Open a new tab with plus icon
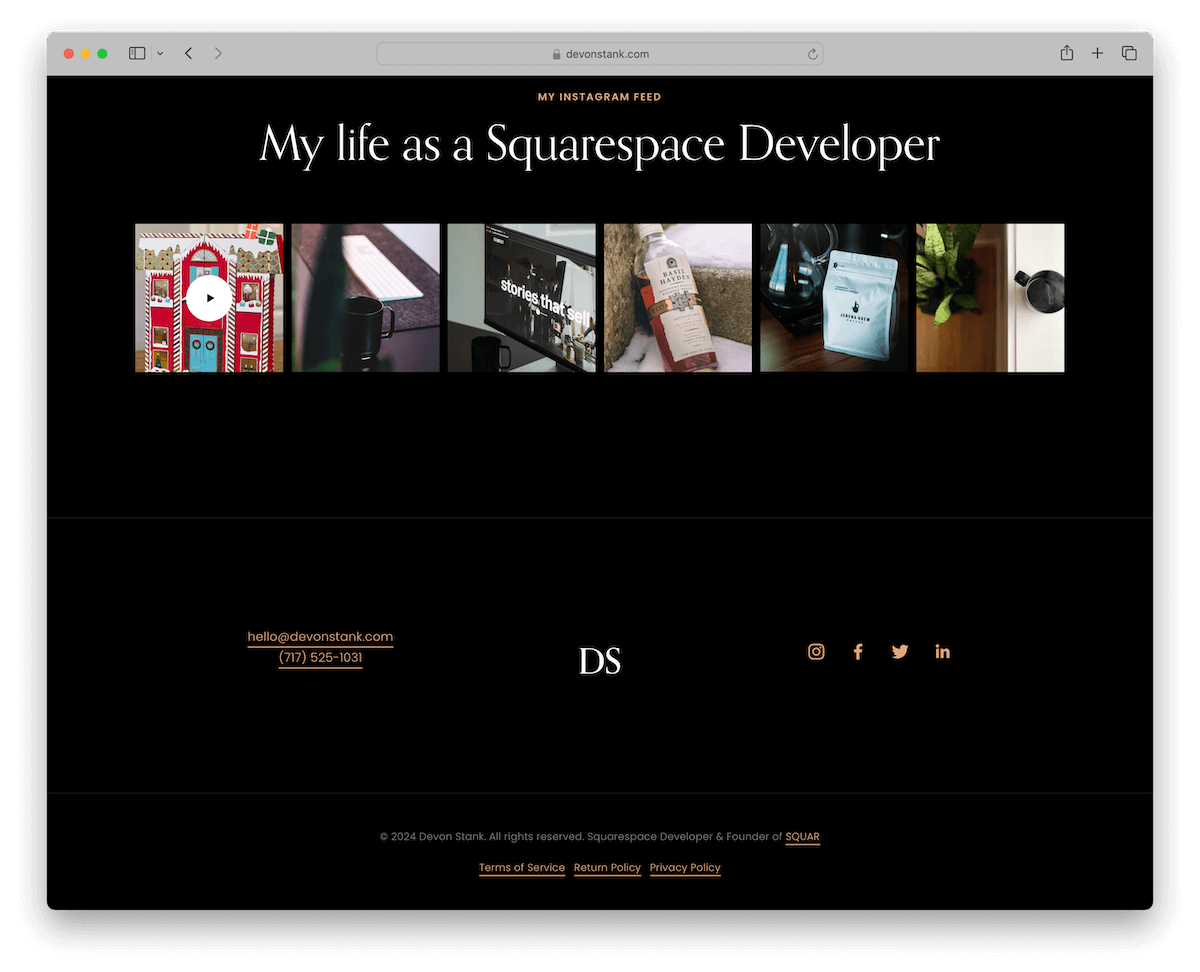Viewport: 1200px width, 972px height. (x=1097, y=53)
